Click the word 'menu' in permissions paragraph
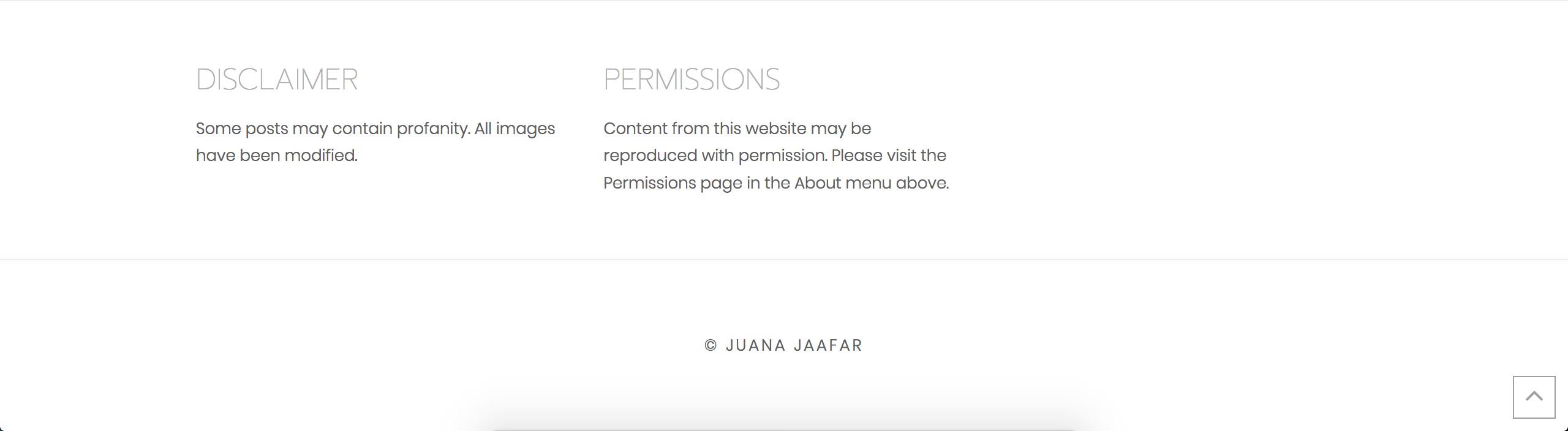The width and height of the screenshot is (1568, 431). (x=869, y=183)
